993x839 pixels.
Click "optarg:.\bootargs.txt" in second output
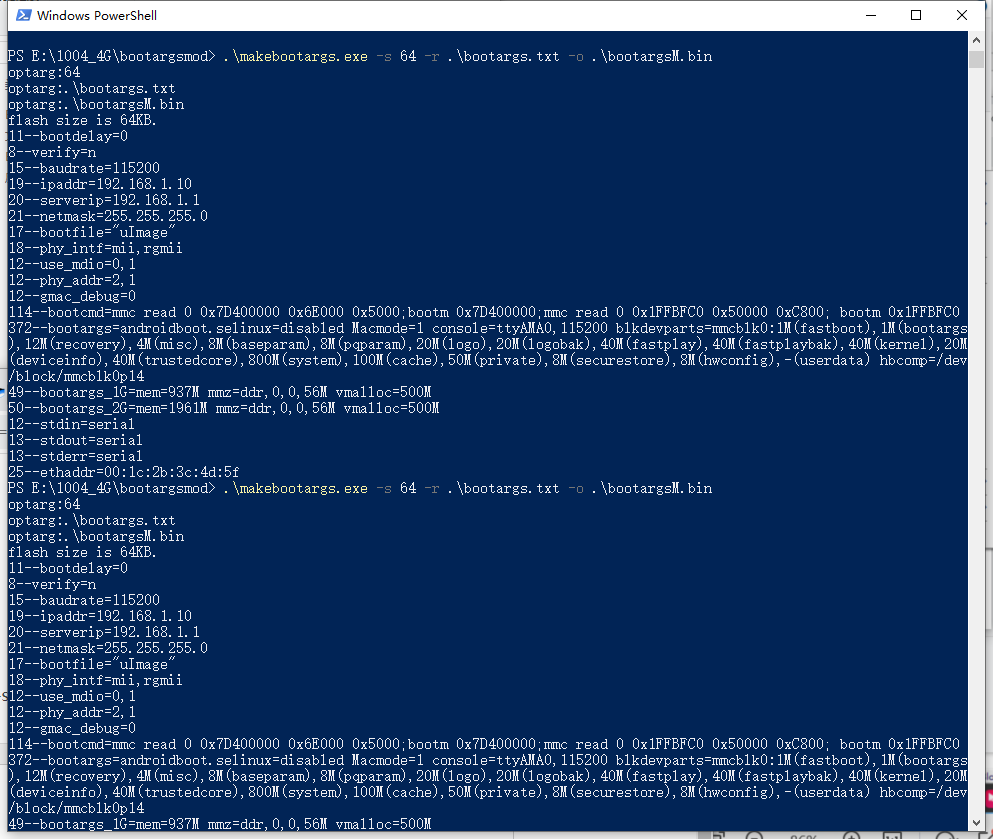click(92, 520)
